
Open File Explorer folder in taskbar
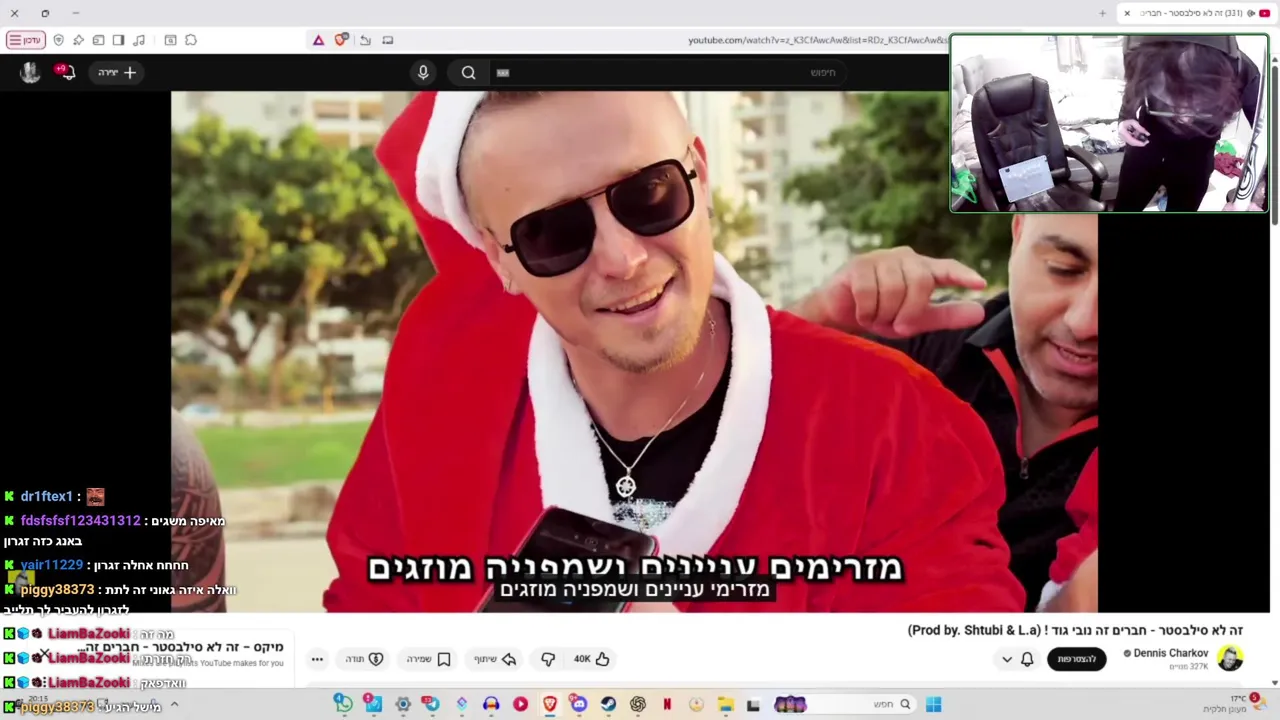[725, 705]
